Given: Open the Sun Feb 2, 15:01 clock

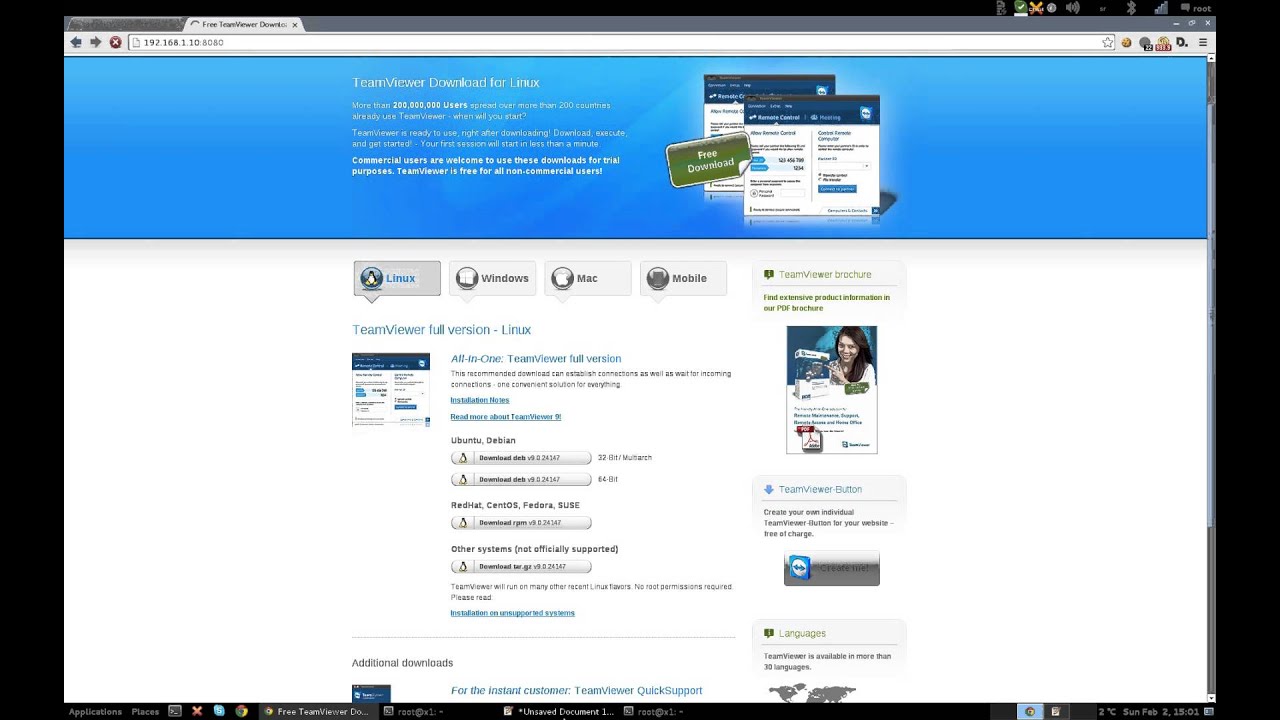Looking at the screenshot, I should coord(1160,712).
